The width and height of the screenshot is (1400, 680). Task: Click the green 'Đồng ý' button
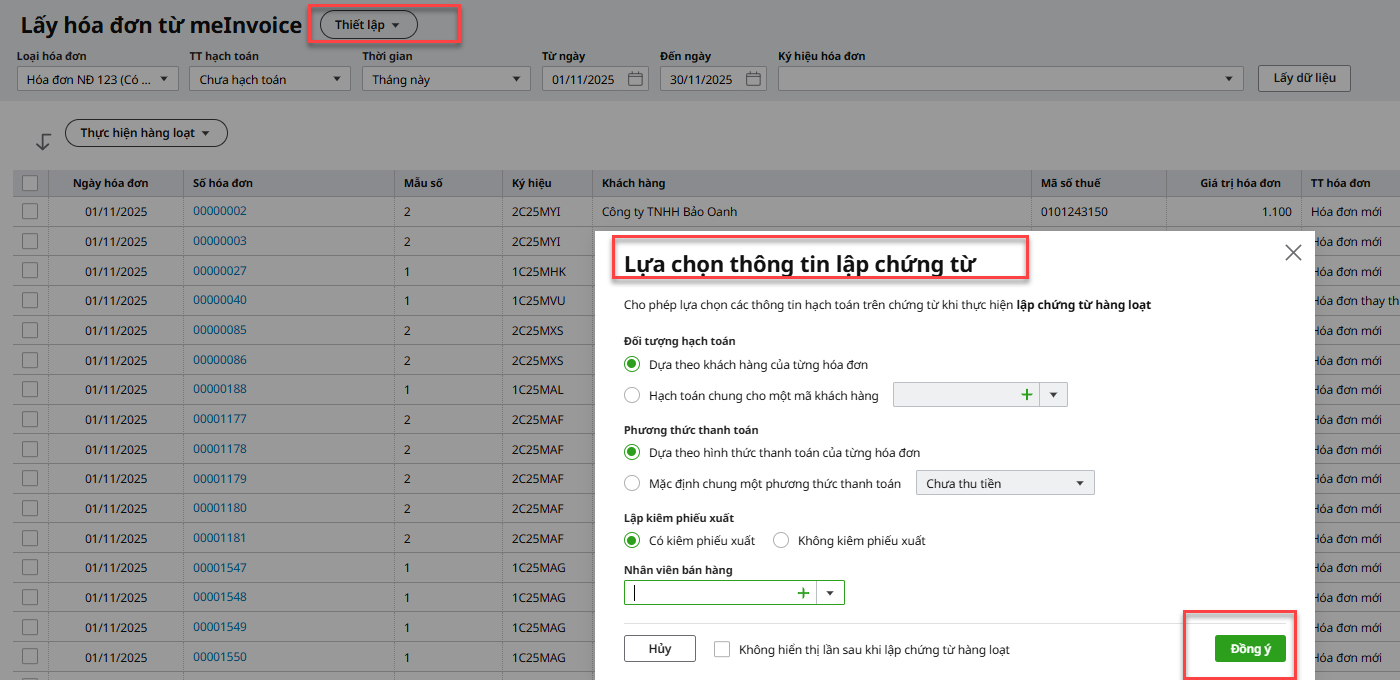coord(1250,649)
